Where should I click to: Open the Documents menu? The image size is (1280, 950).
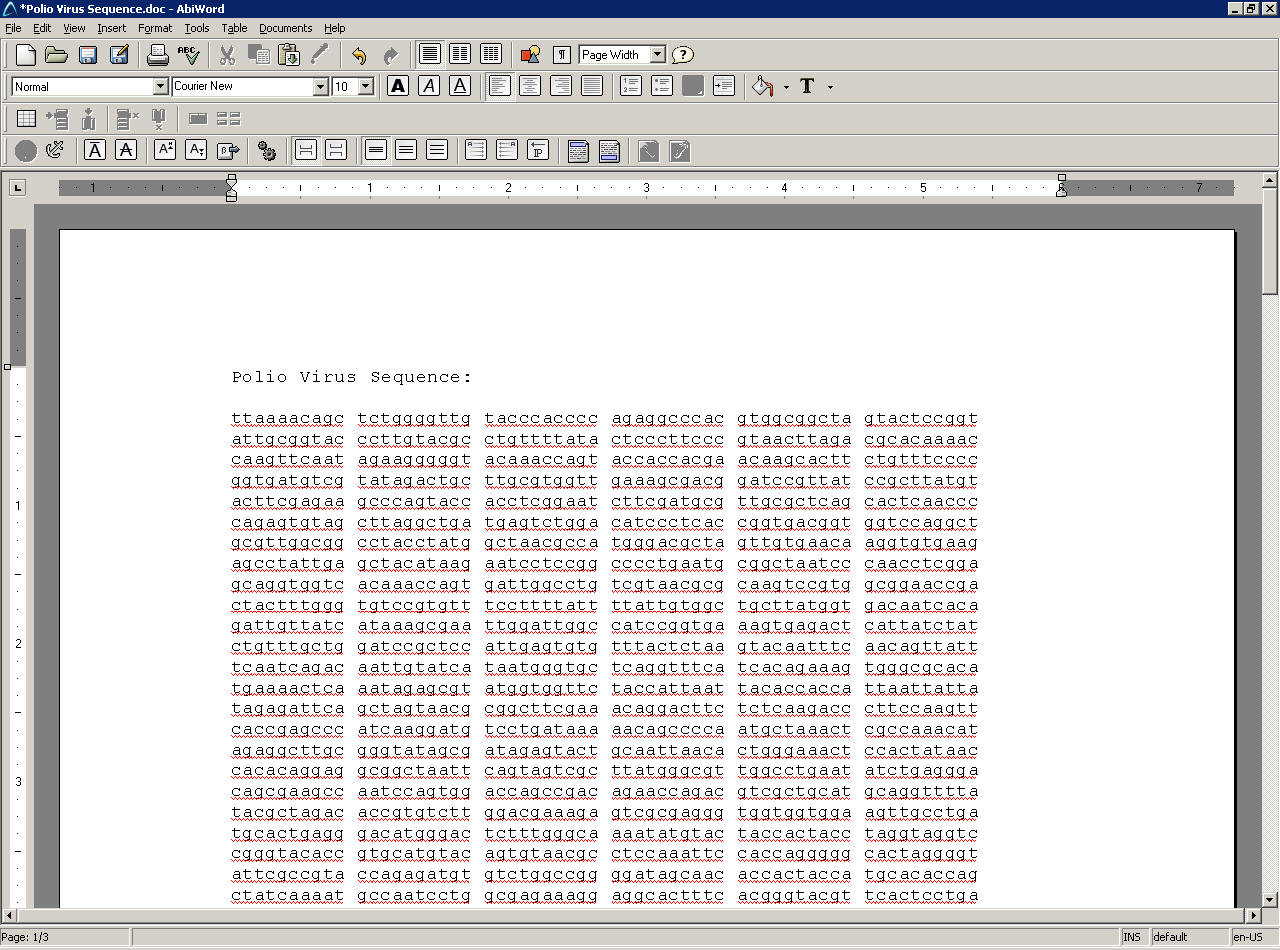coord(286,28)
